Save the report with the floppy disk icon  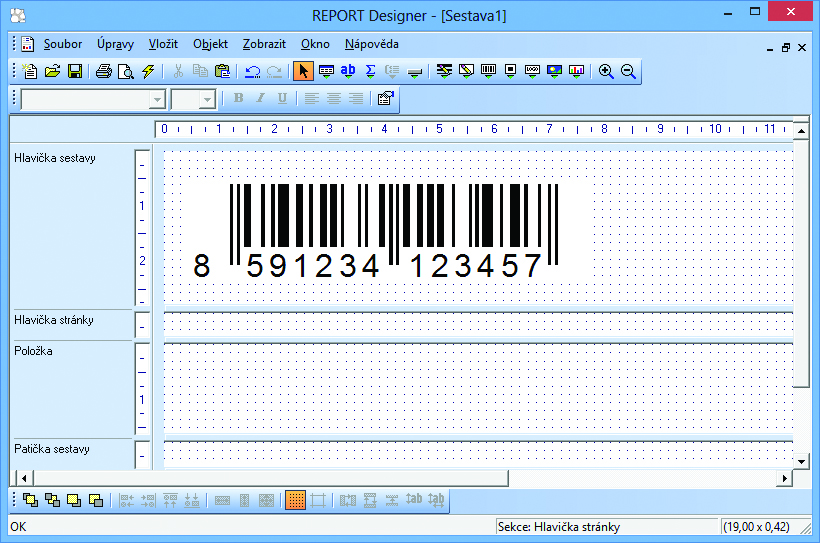click(75, 71)
